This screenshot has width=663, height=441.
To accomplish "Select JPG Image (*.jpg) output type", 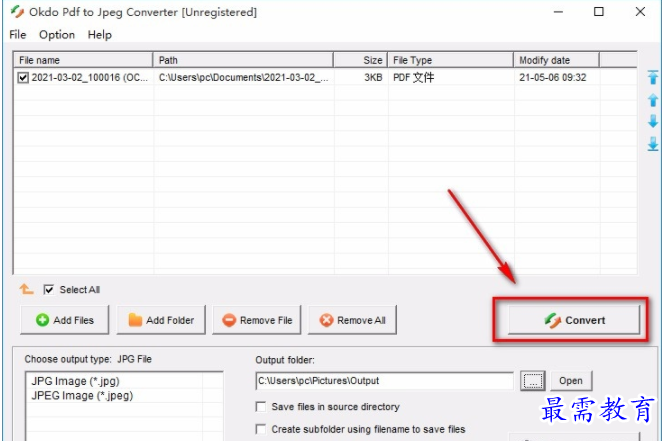I will tap(75, 381).
